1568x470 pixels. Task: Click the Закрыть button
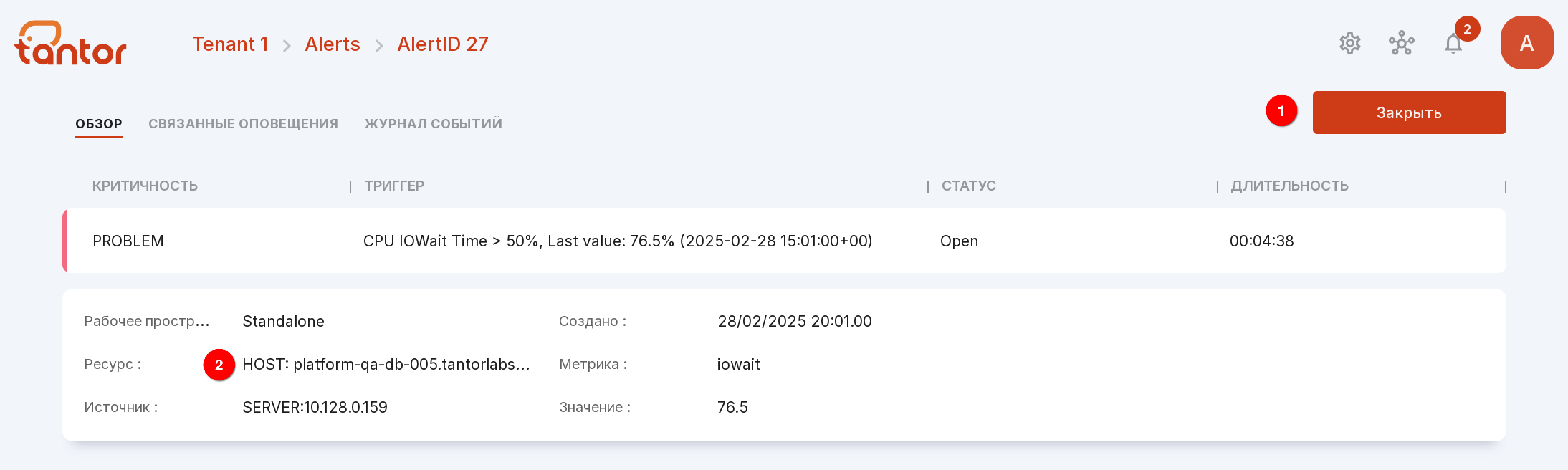[x=1409, y=112]
